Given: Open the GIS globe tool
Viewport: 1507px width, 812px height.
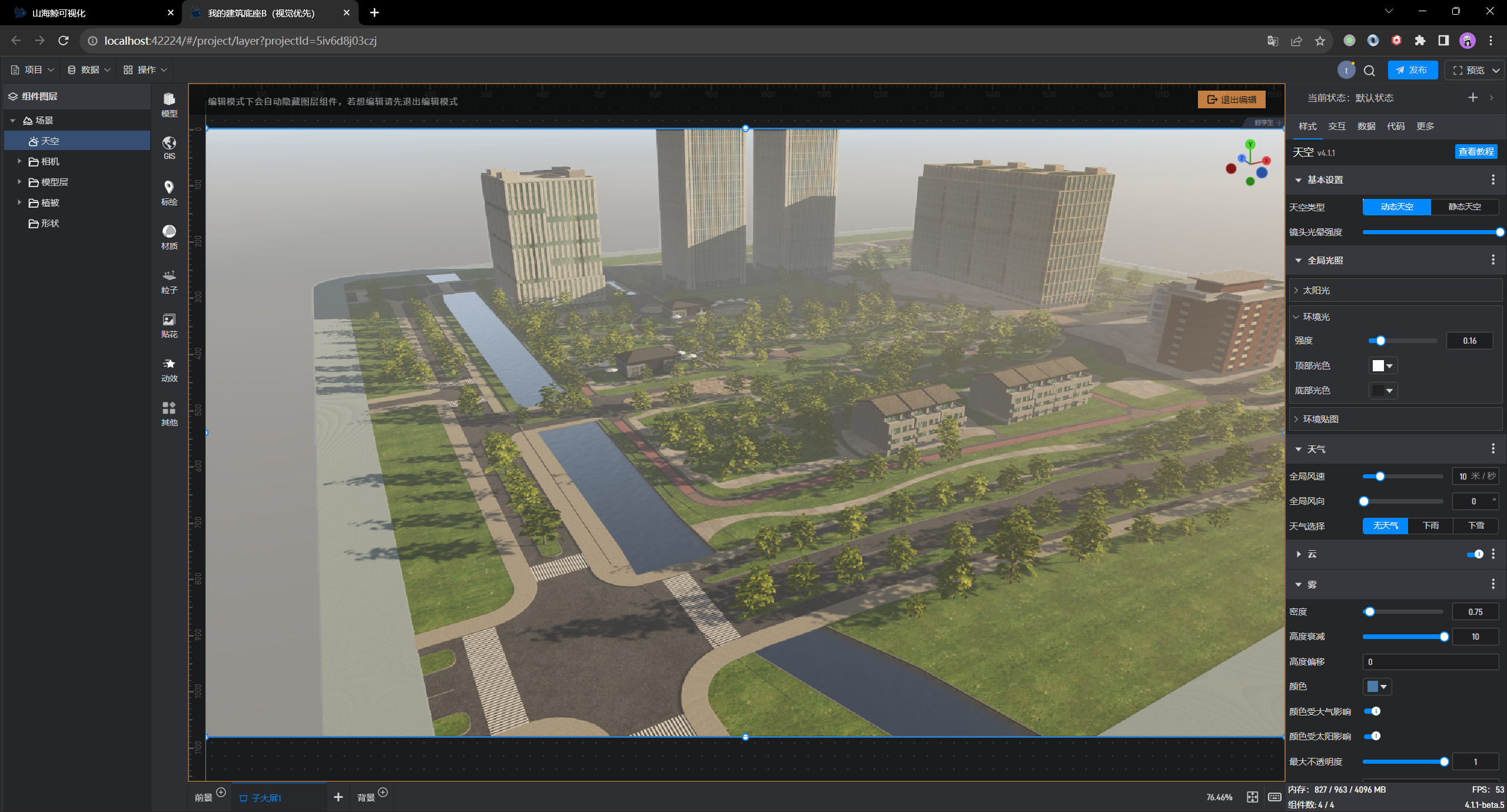Looking at the screenshot, I should pos(169,148).
